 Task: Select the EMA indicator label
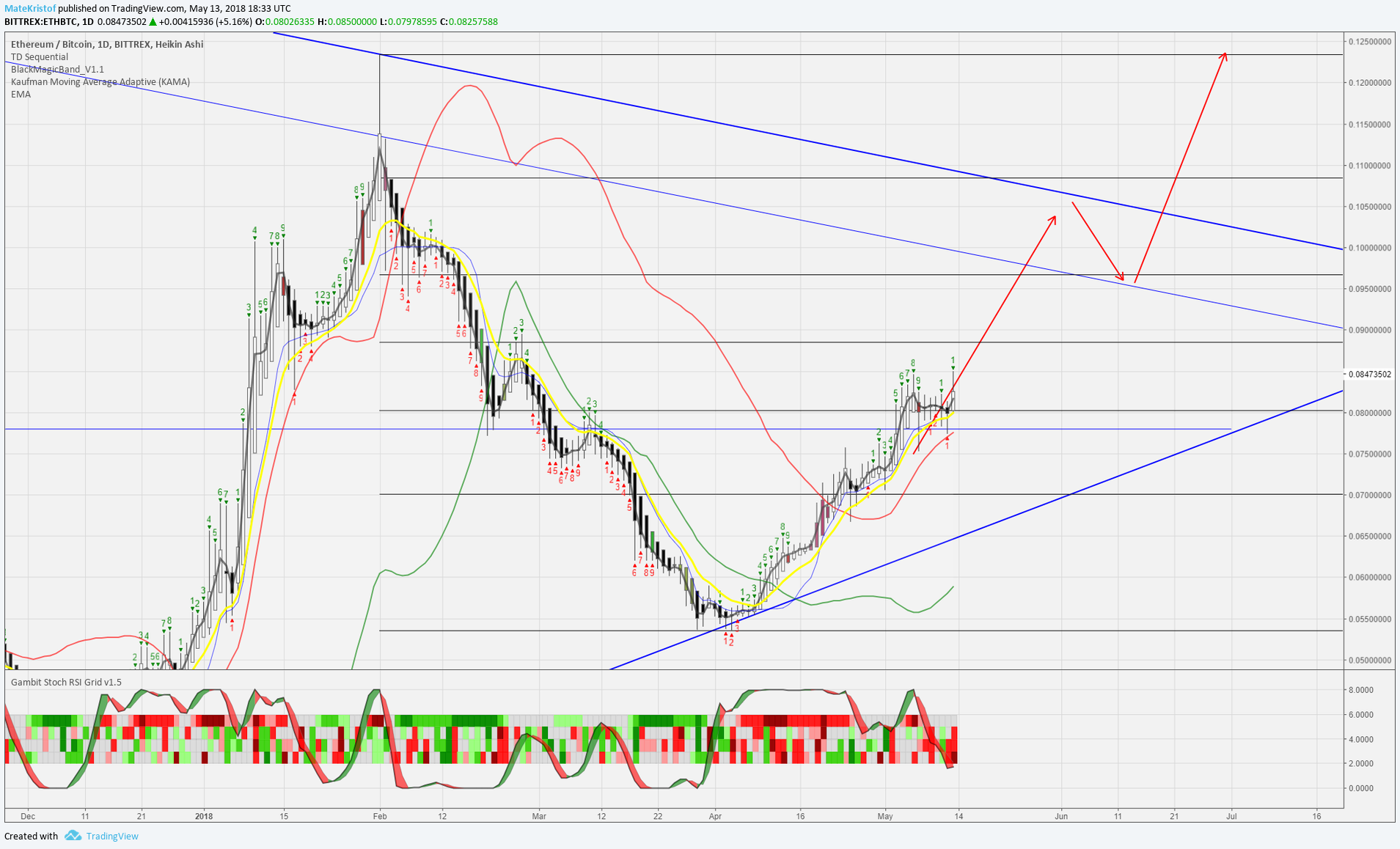point(21,94)
